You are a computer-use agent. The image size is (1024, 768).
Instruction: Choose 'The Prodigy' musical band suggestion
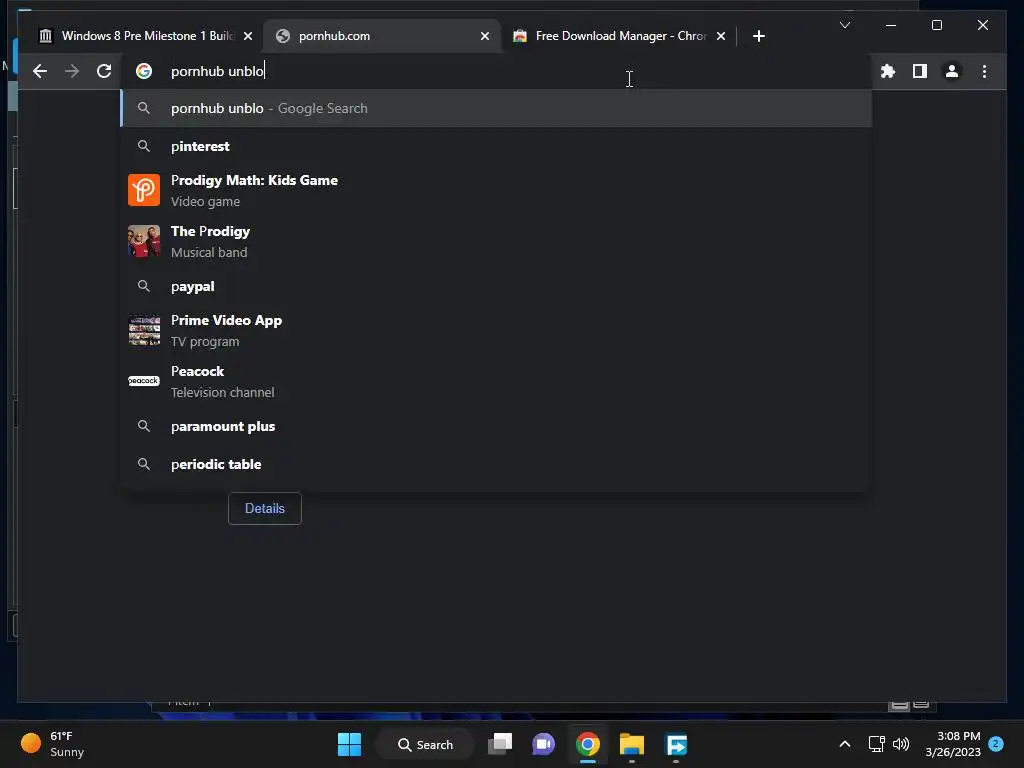pos(496,241)
